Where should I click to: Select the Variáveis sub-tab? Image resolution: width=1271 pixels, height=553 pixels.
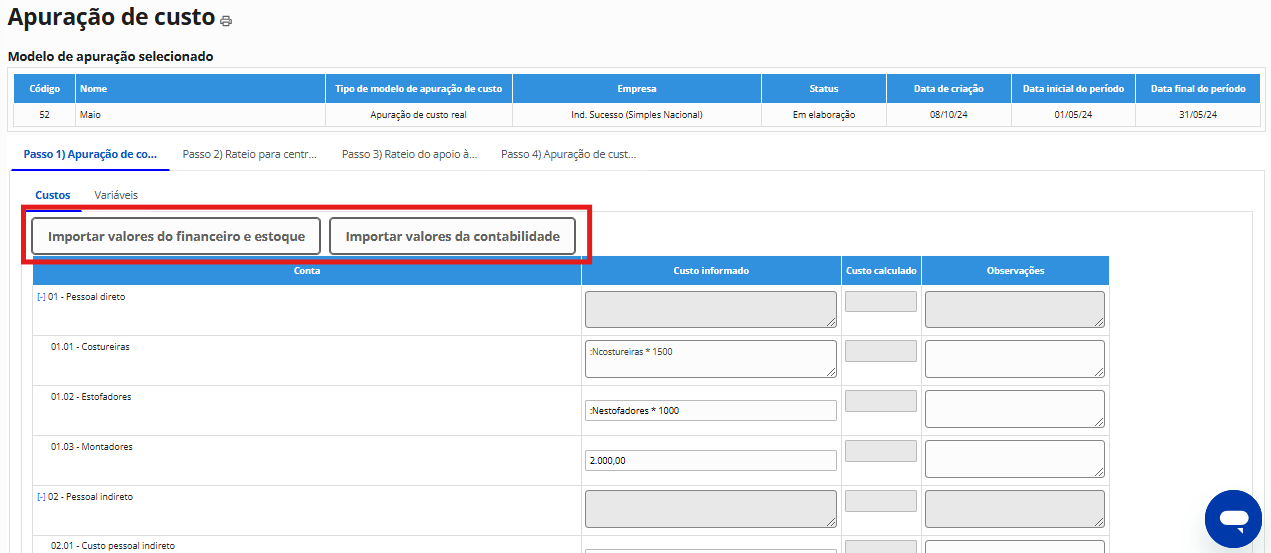point(116,195)
